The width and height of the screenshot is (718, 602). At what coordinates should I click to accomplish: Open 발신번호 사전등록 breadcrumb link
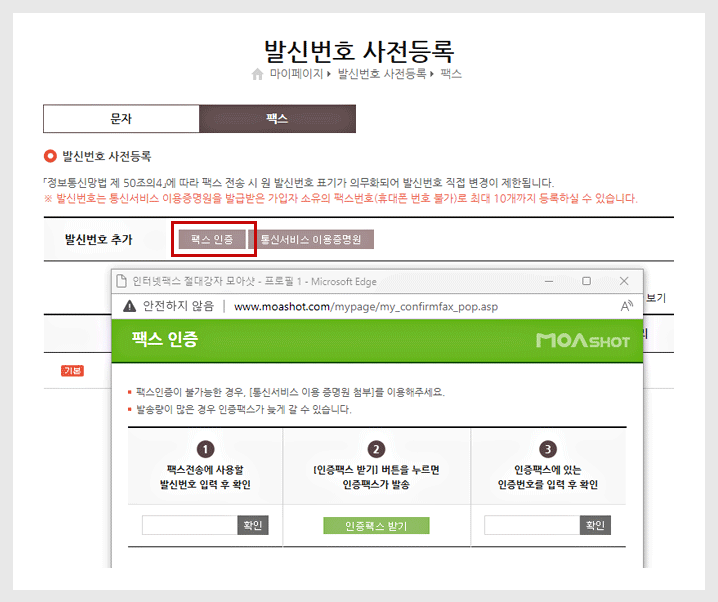tap(382, 74)
